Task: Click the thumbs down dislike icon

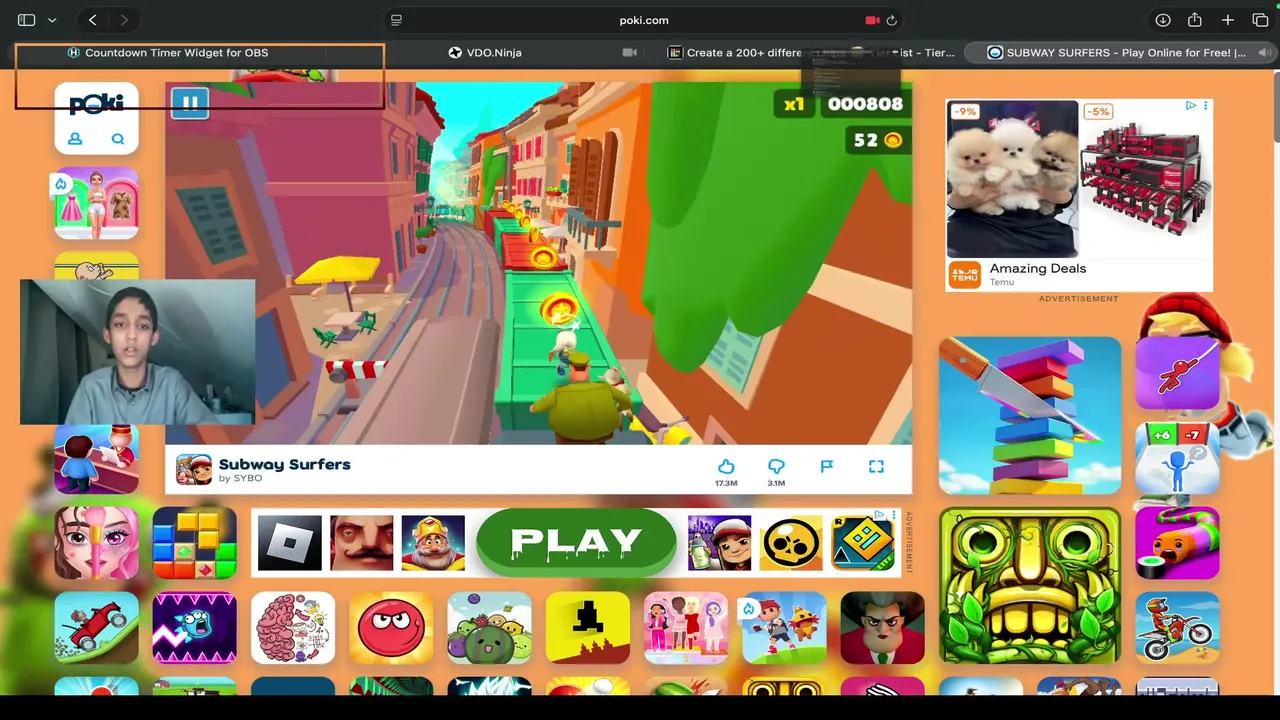Action: pos(776,466)
